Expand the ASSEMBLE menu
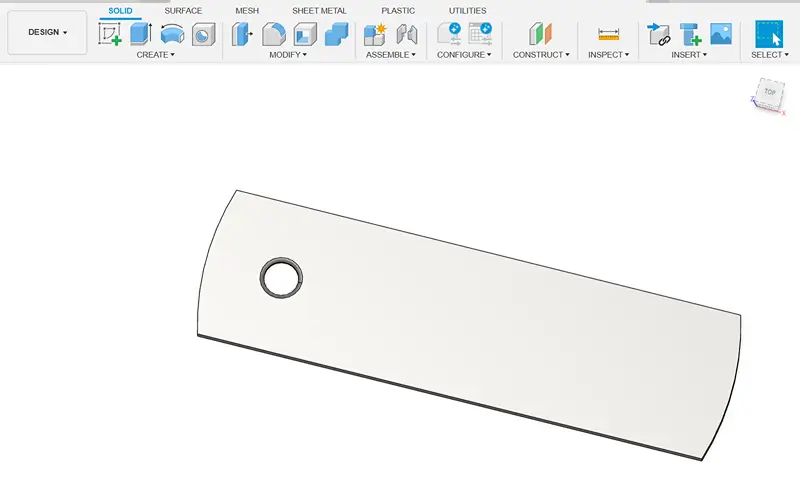Viewport: 800px width, 484px height. [x=391, y=55]
